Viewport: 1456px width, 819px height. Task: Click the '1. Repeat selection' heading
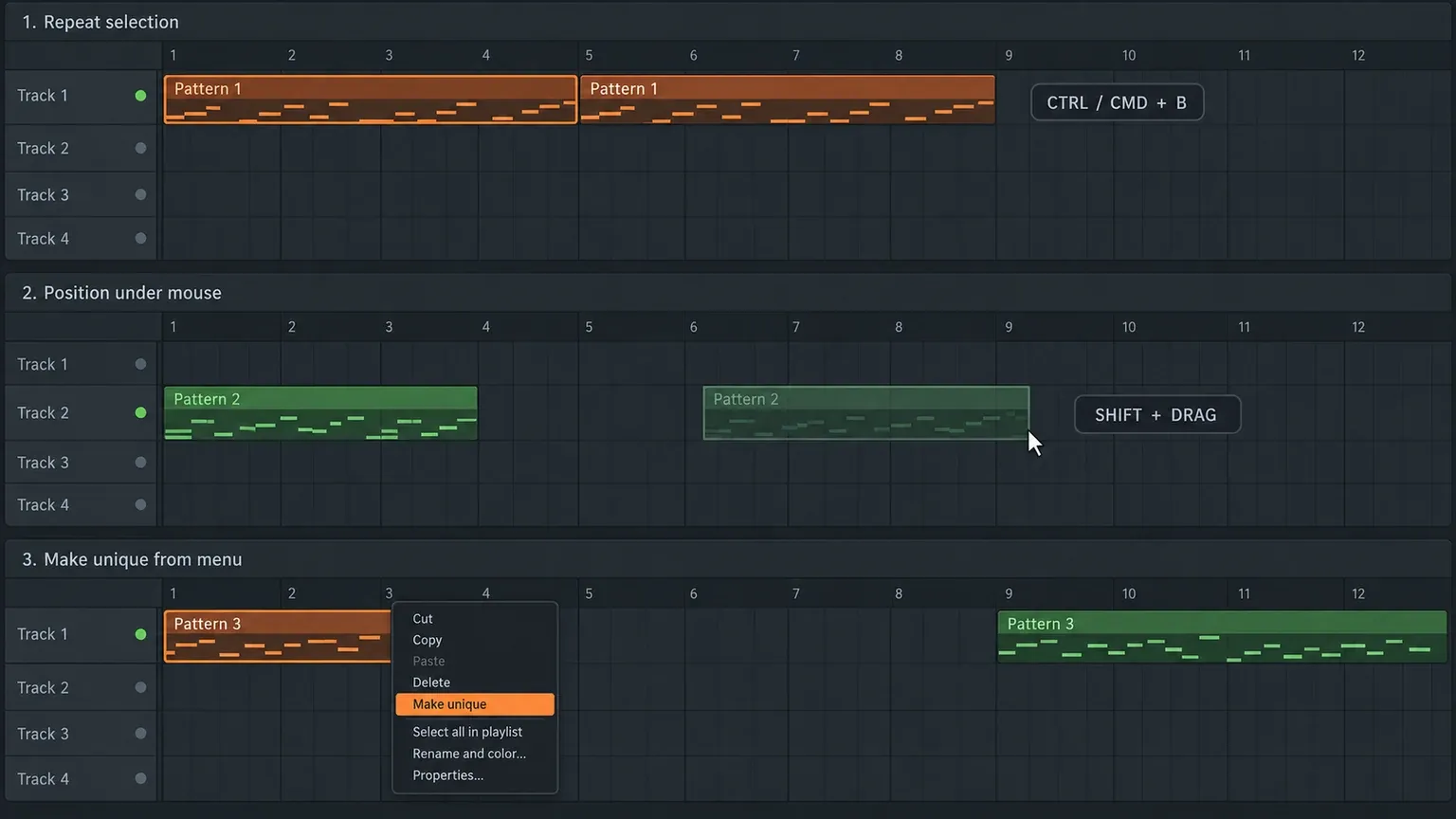coord(100,22)
